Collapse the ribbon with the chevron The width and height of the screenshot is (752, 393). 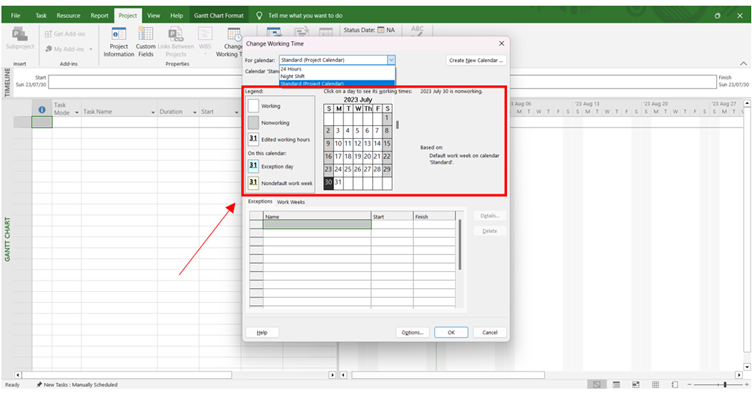[743, 63]
